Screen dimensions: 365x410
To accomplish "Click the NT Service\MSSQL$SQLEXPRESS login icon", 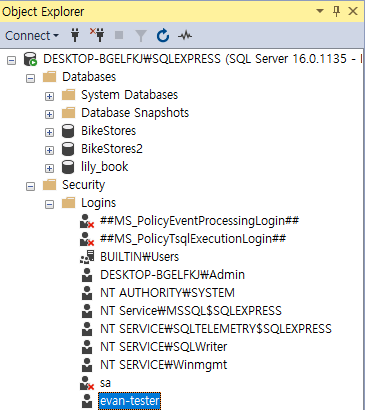I will tap(87, 311).
